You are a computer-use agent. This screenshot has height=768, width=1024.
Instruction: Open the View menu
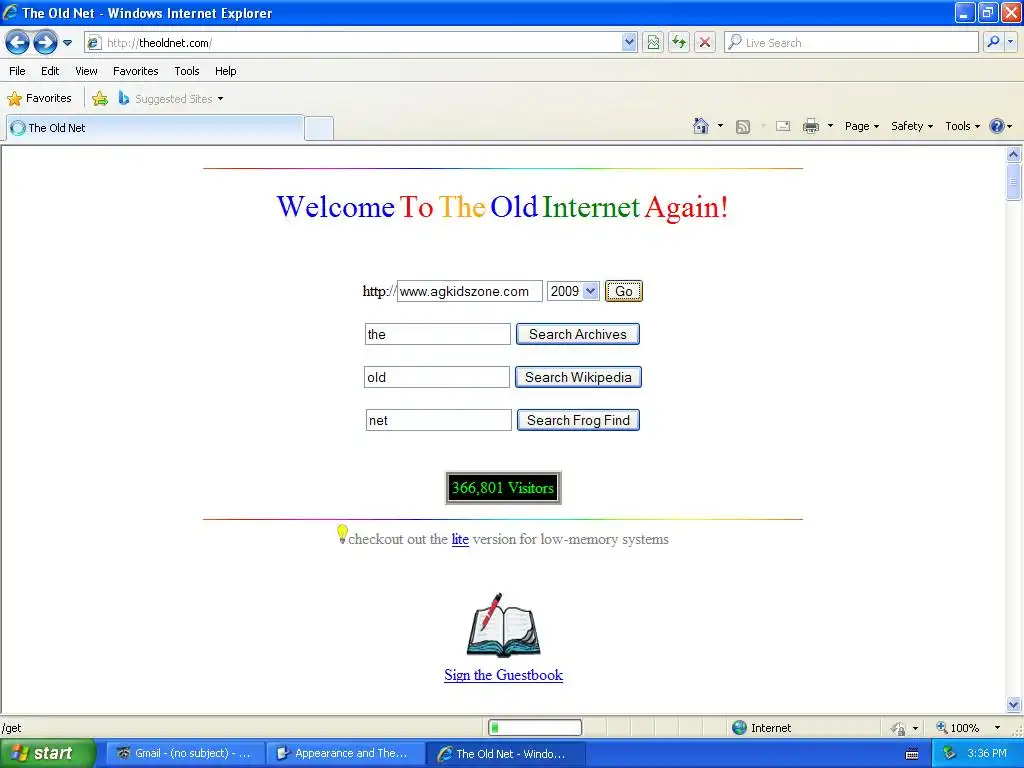point(86,71)
